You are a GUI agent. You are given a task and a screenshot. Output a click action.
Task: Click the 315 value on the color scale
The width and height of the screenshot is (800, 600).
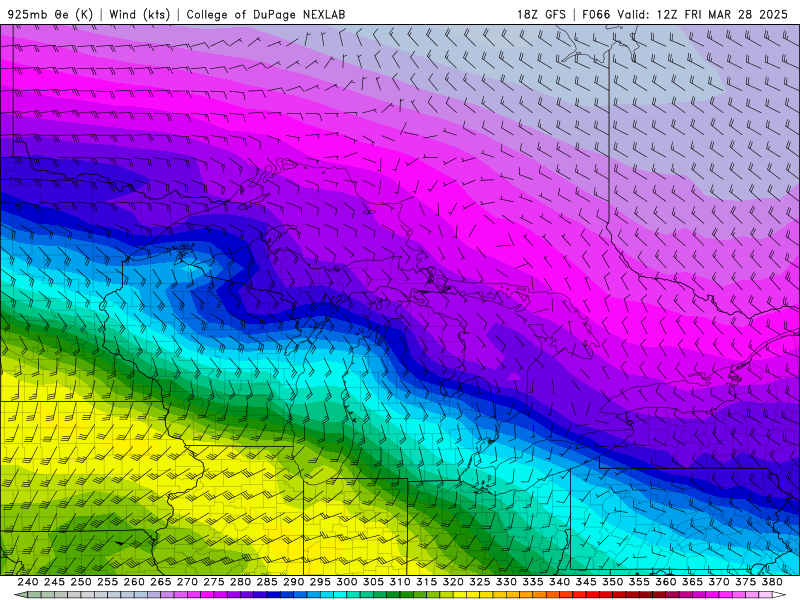click(427, 582)
